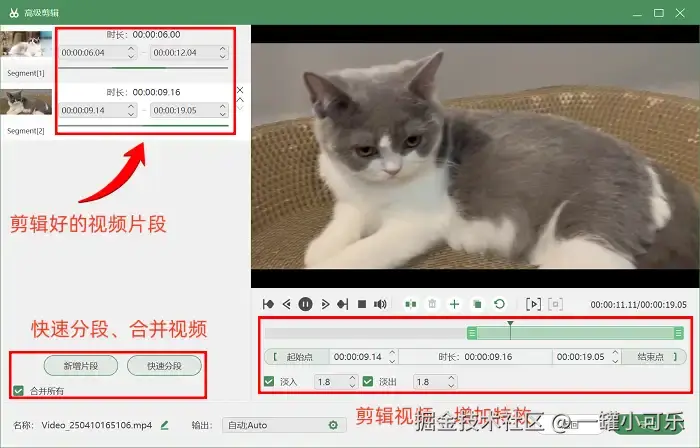Set end point with 结束点 button

click(654, 357)
